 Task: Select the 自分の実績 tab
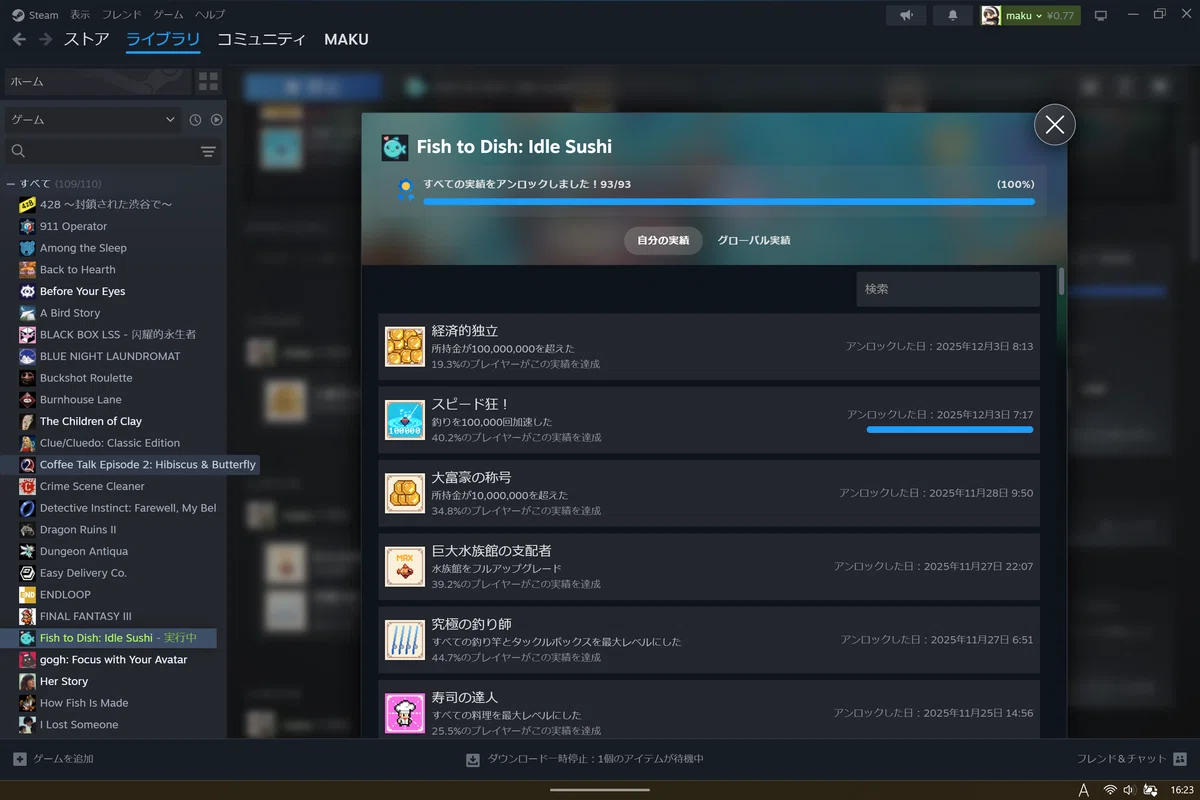(x=663, y=241)
